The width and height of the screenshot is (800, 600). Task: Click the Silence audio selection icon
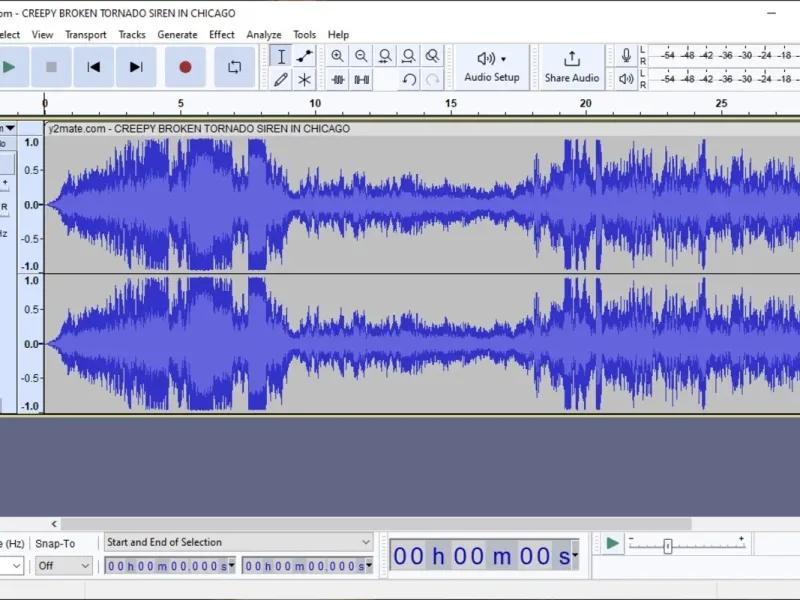pos(361,80)
